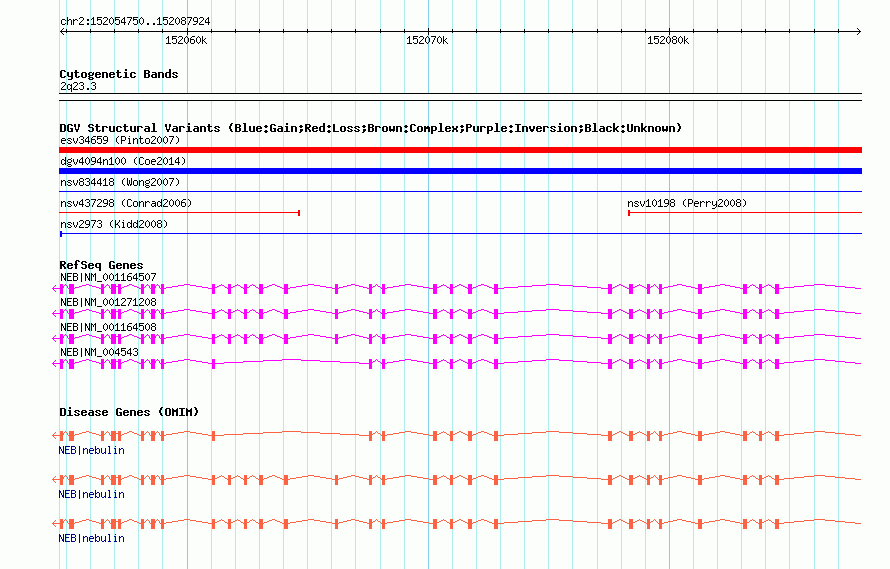Open the esv34659 (Pinto2007) label
This screenshot has width=890, height=569.
pyautogui.click(x=120, y=140)
